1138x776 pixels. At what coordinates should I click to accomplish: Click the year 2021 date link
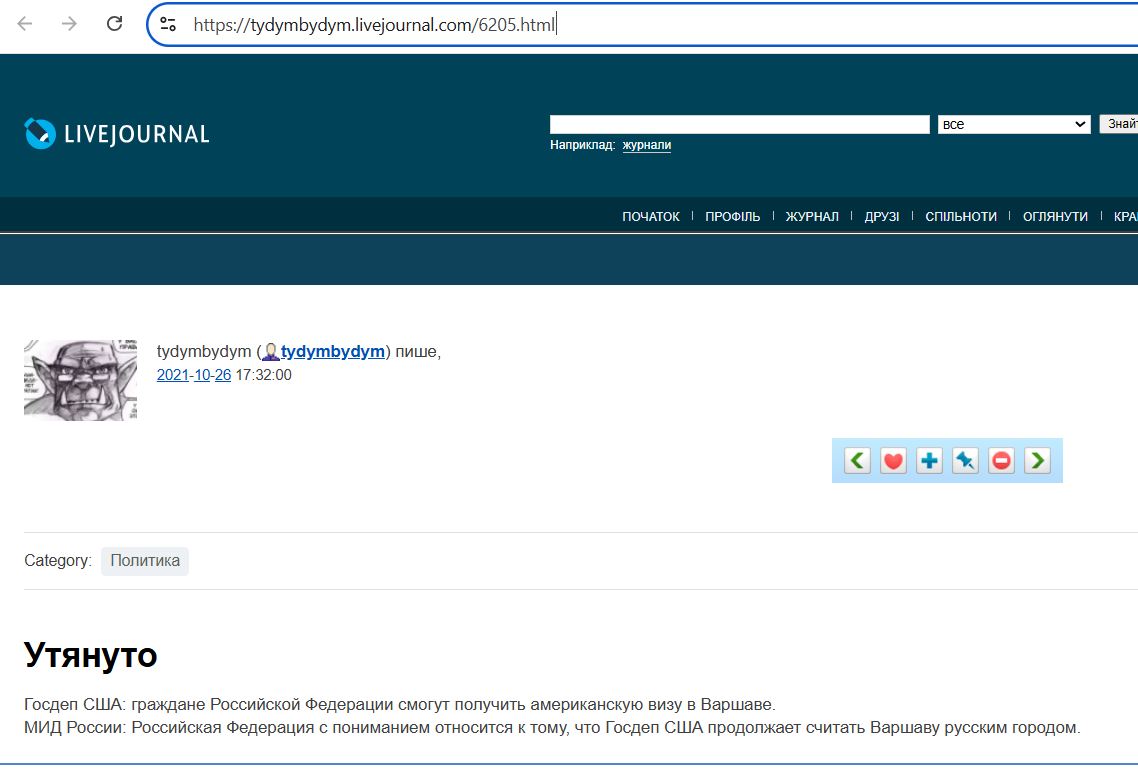172,375
